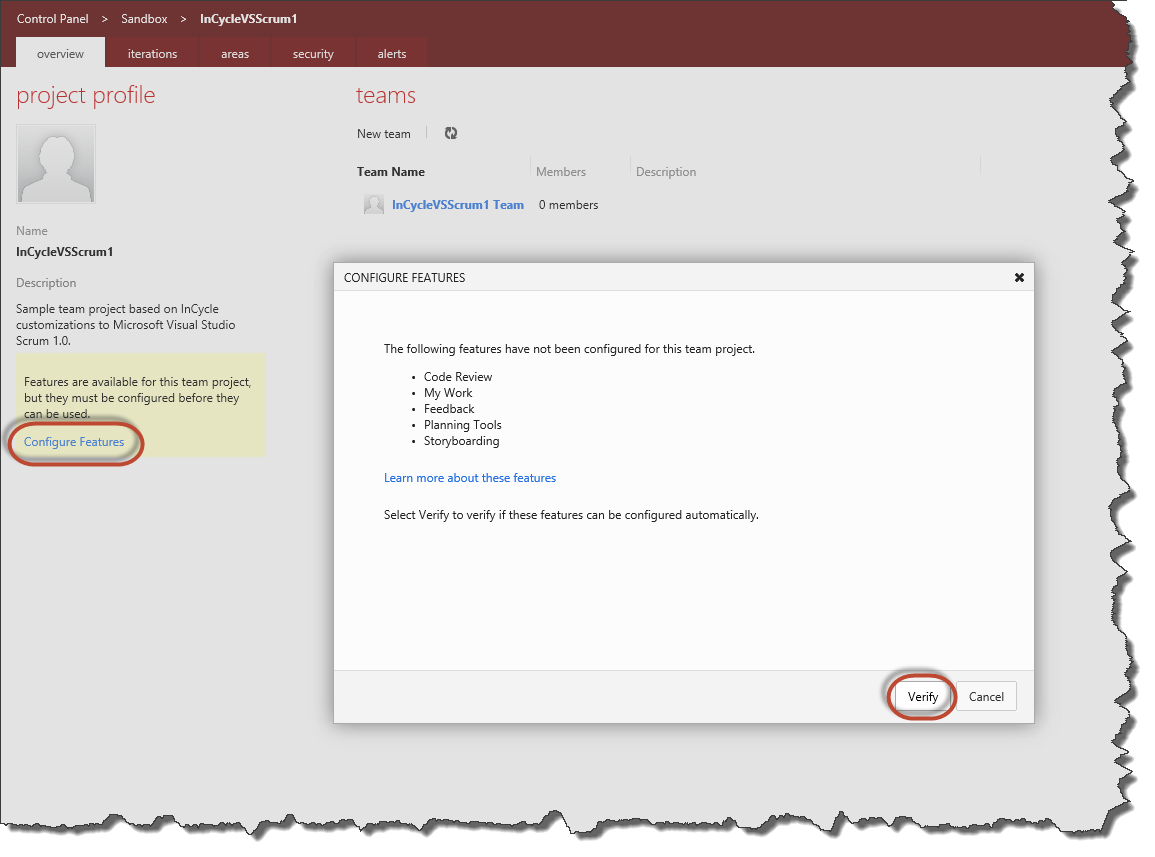The height and width of the screenshot is (857, 1155).
Task: Sort by Team Name column header
Action: coord(391,172)
